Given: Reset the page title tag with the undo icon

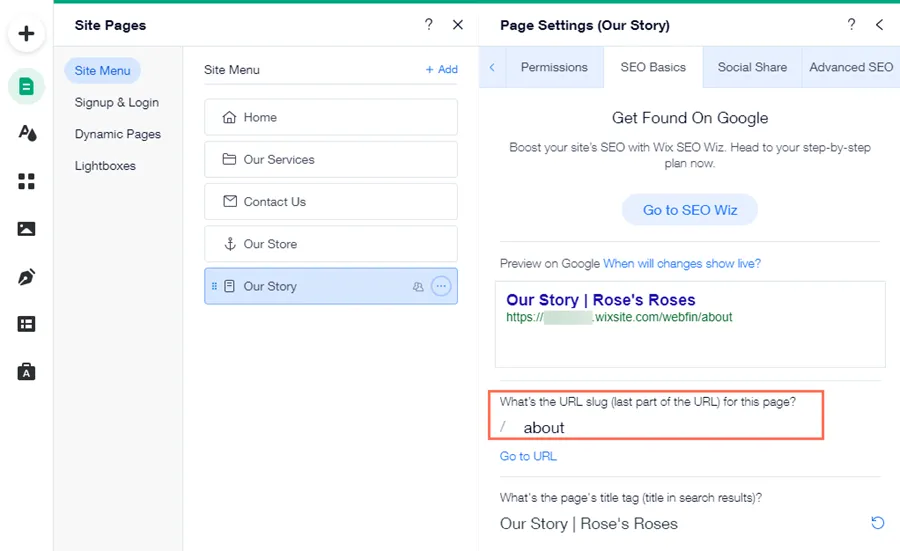Looking at the screenshot, I should (878, 522).
